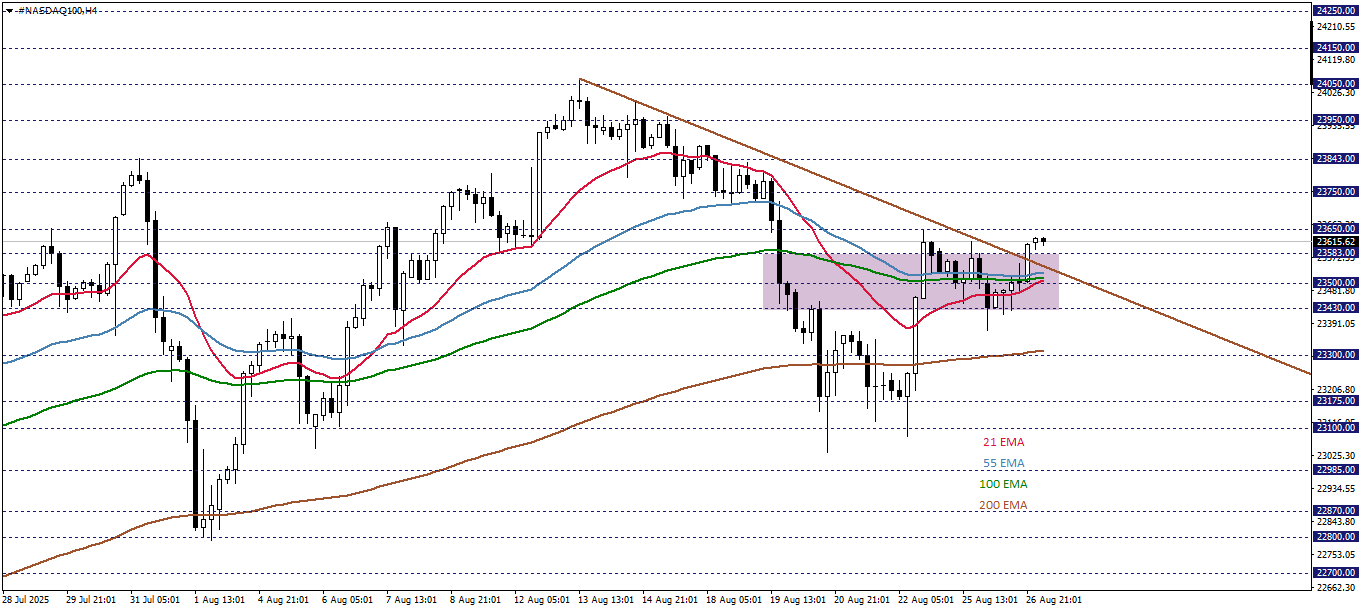Select the 22870.00 horizontal level price label
The image size is (1362, 611).
(1336, 511)
